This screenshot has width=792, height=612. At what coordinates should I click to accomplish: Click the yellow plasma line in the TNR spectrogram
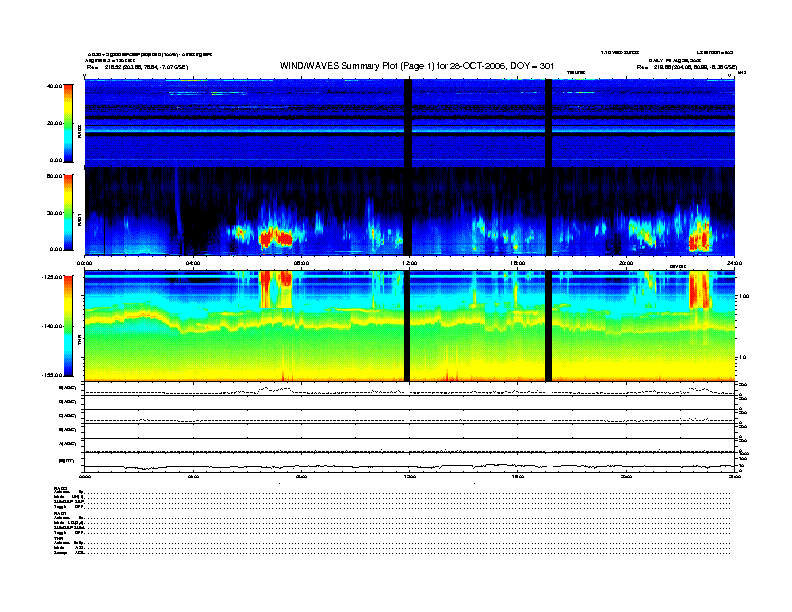(x=410, y=321)
